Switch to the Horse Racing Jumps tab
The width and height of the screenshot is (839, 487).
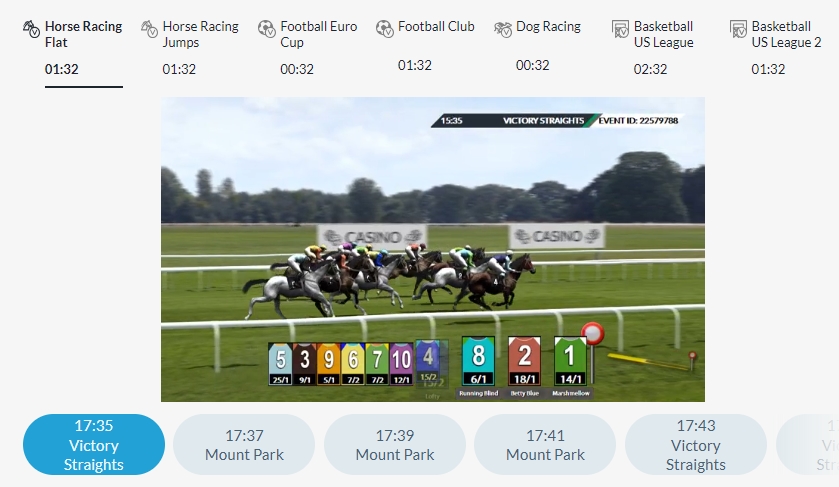pos(189,48)
